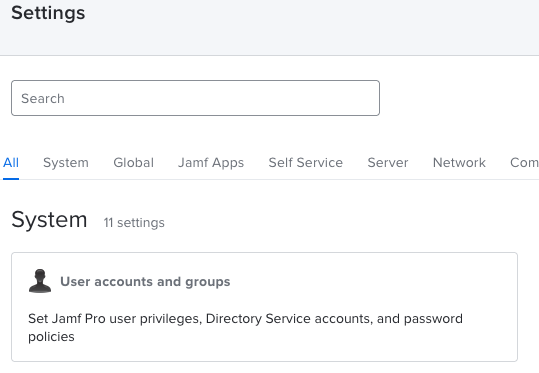
Task: Go to the Network tab
Action: [x=459, y=163]
